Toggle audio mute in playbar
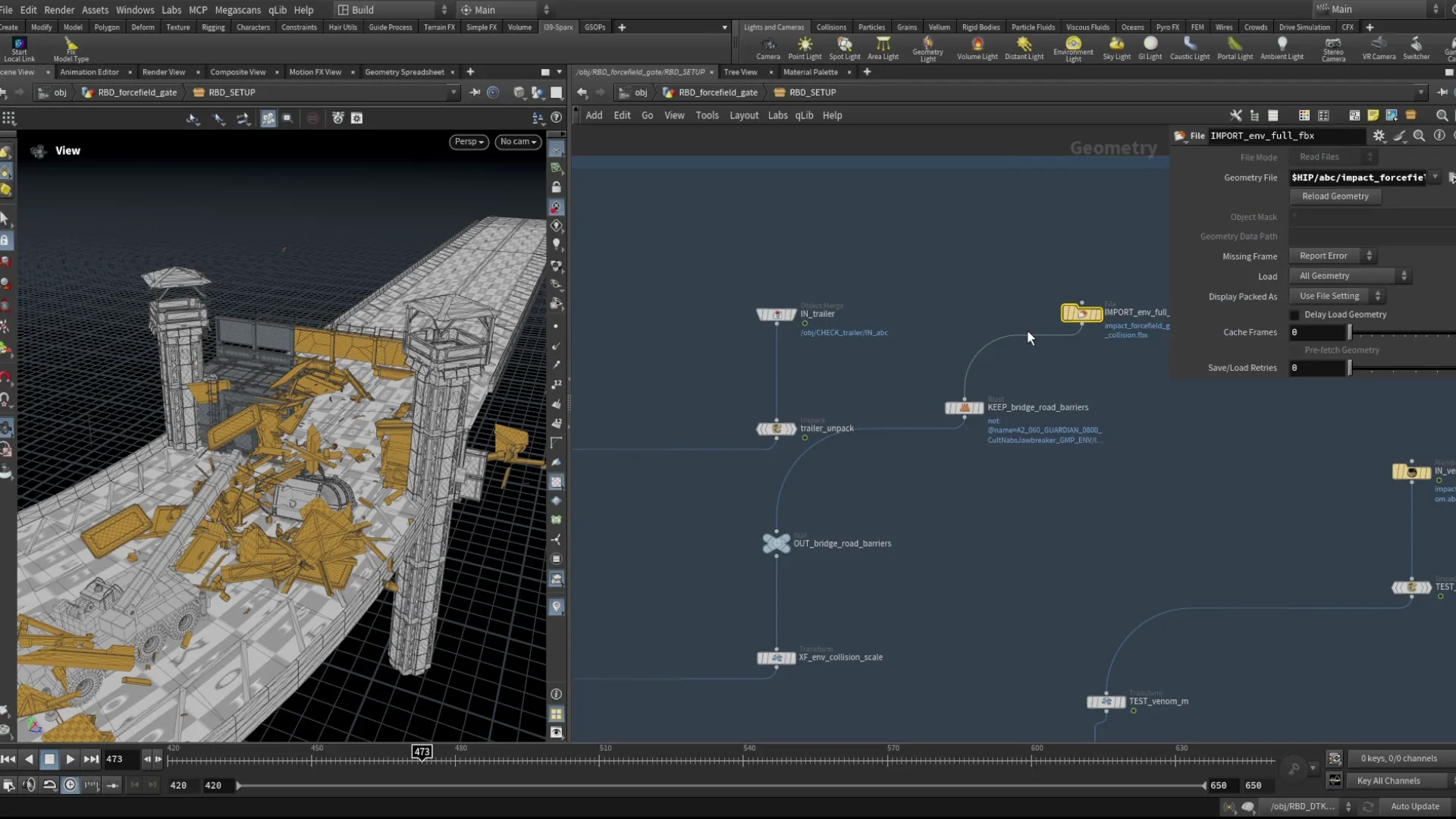1456x819 pixels. tap(29, 785)
